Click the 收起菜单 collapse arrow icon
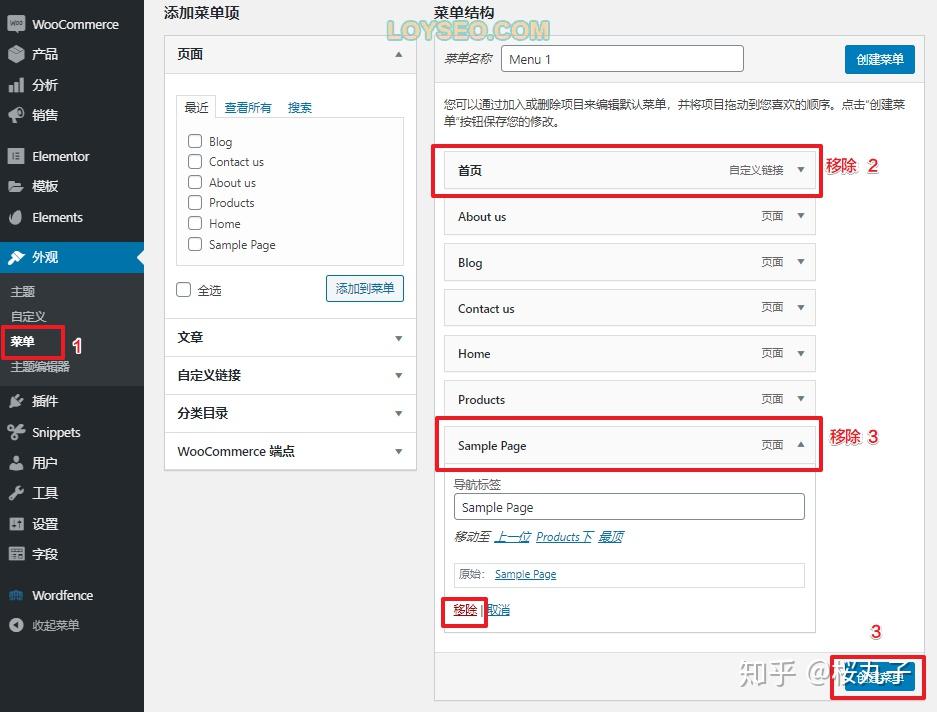This screenshot has width=937, height=712. [x=16, y=625]
